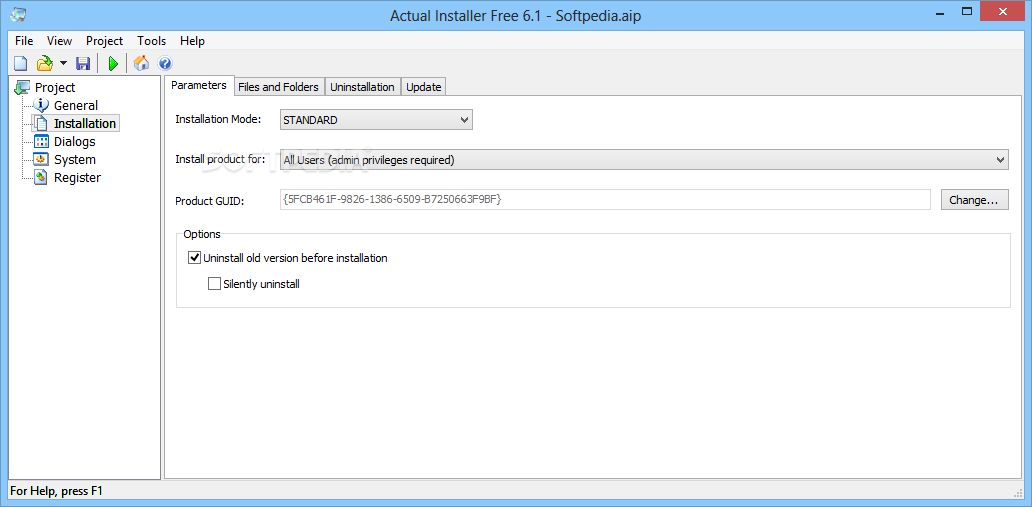The height and width of the screenshot is (507, 1032).
Task: Click the Product GUID field
Action: coord(605,200)
